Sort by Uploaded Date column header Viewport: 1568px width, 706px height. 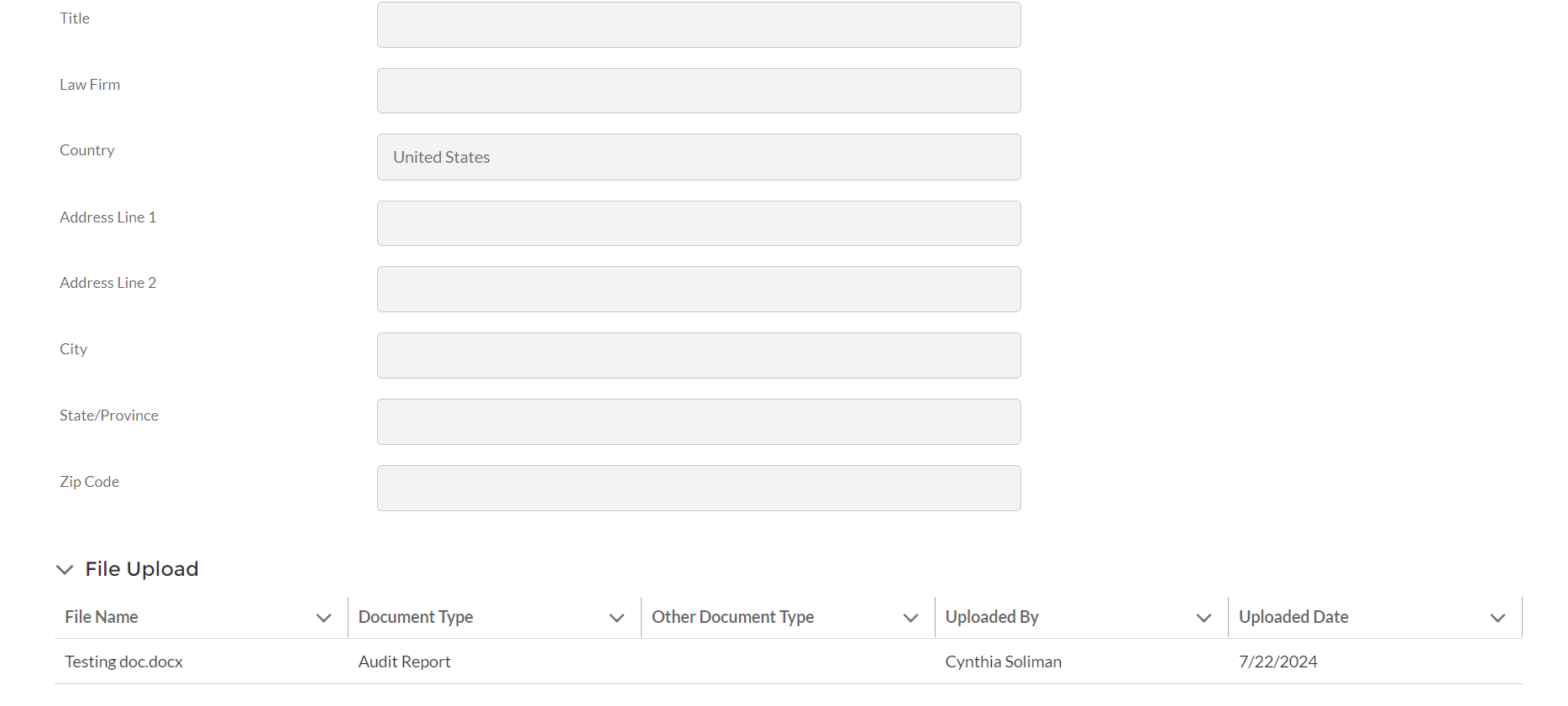pos(1293,617)
